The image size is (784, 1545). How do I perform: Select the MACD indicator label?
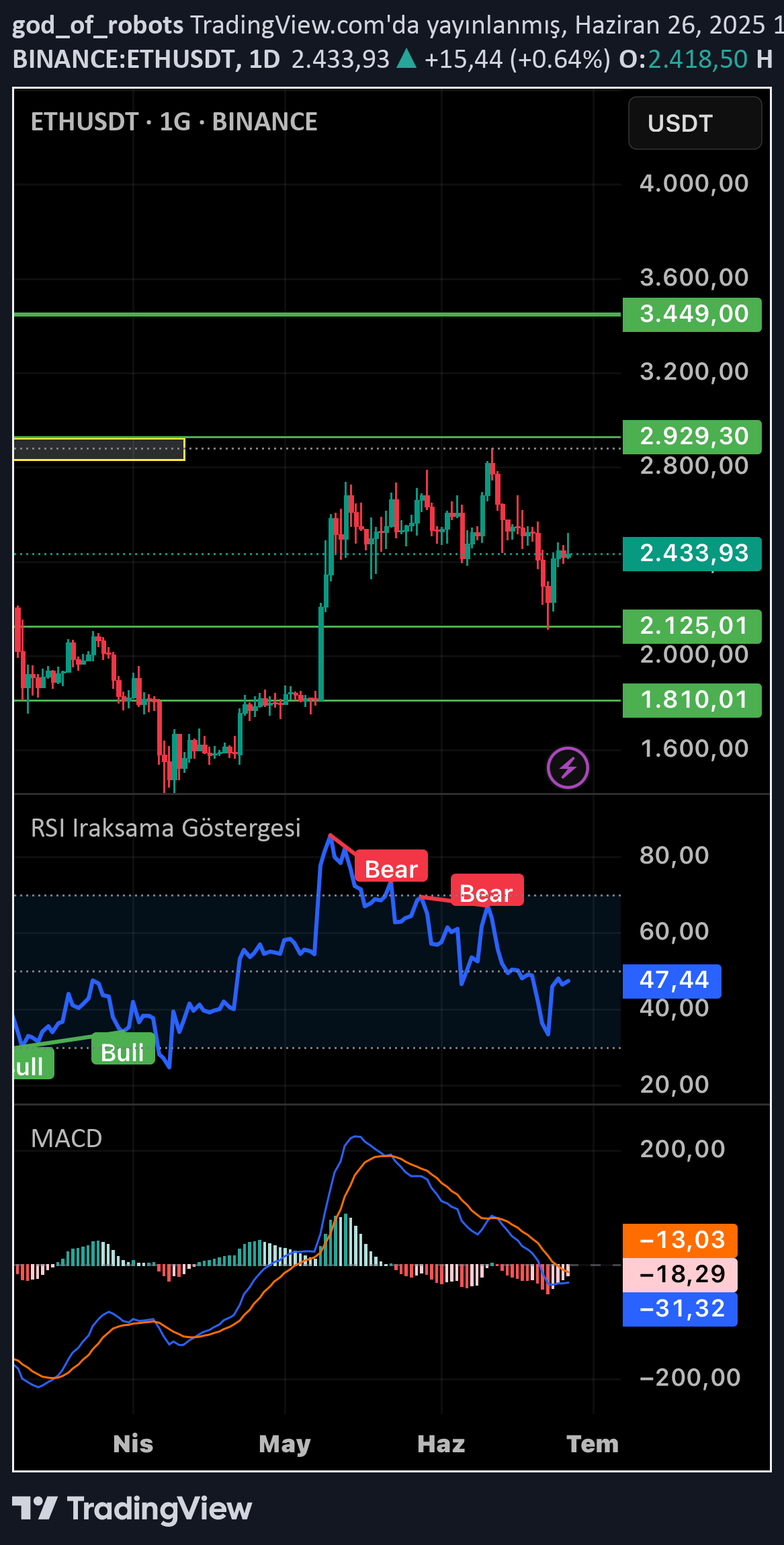67,1138
